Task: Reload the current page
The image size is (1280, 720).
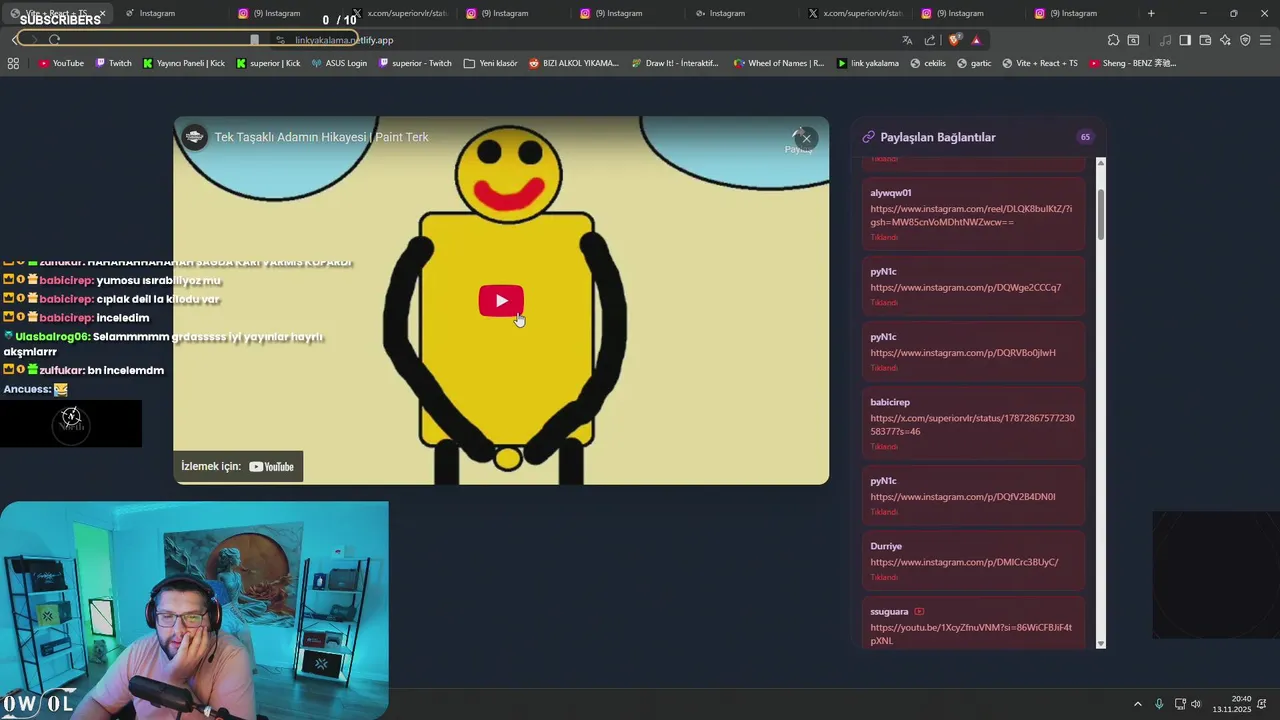Action: coord(54,40)
